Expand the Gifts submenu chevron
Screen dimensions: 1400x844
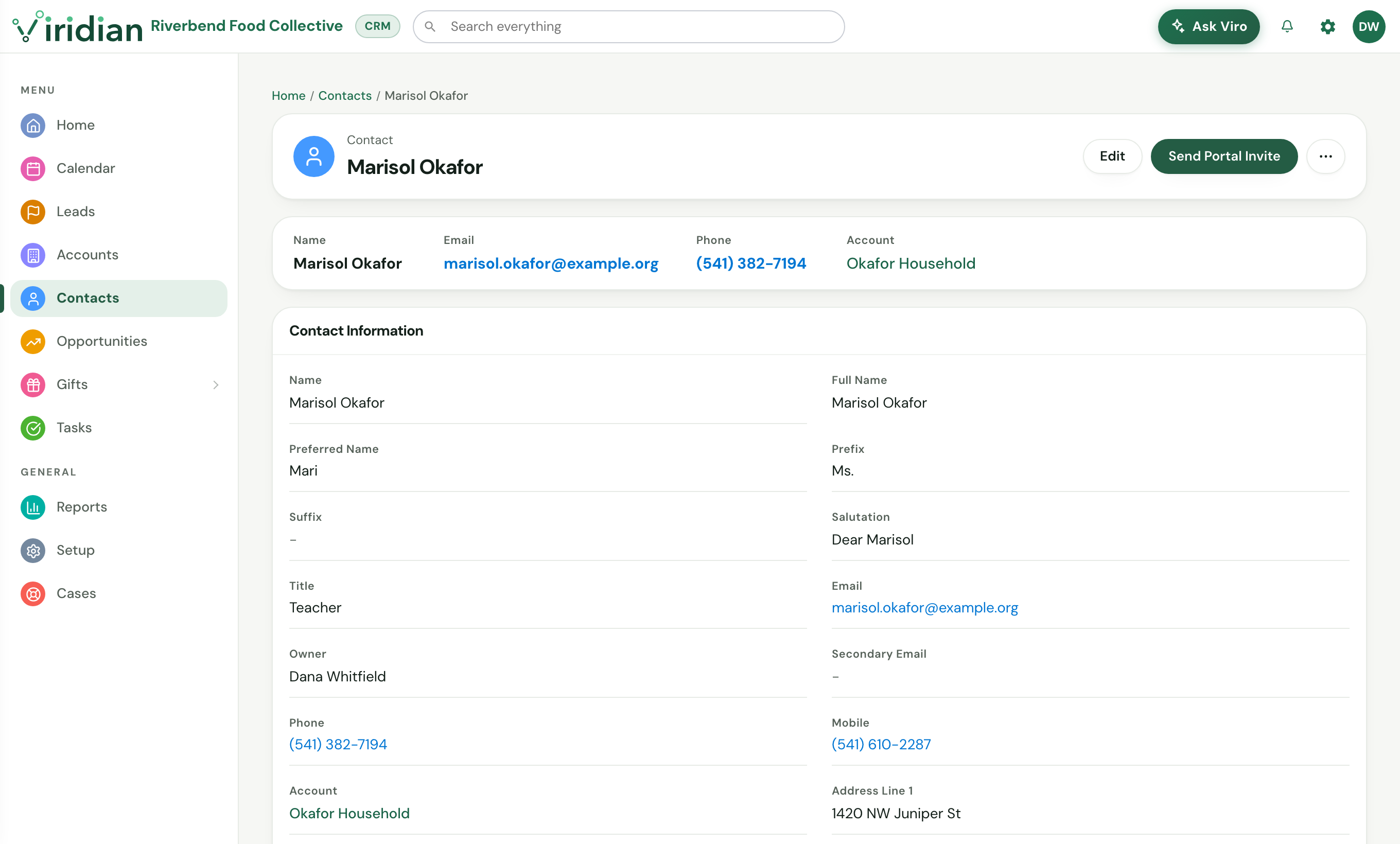tap(215, 384)
